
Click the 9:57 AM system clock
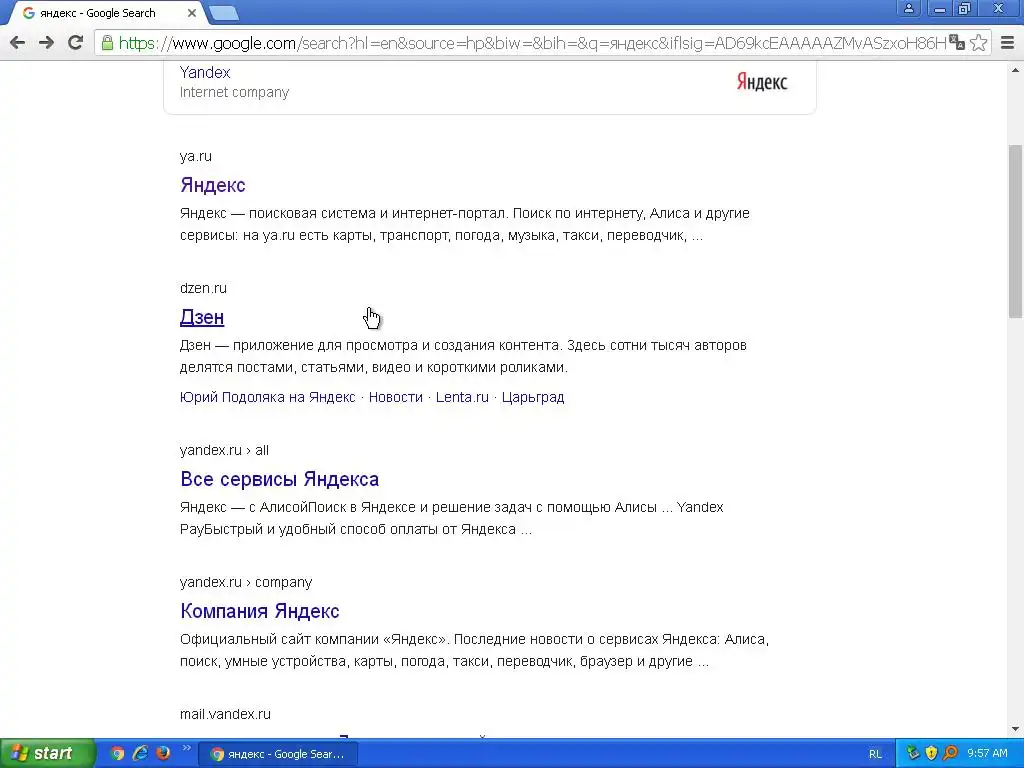987,754
